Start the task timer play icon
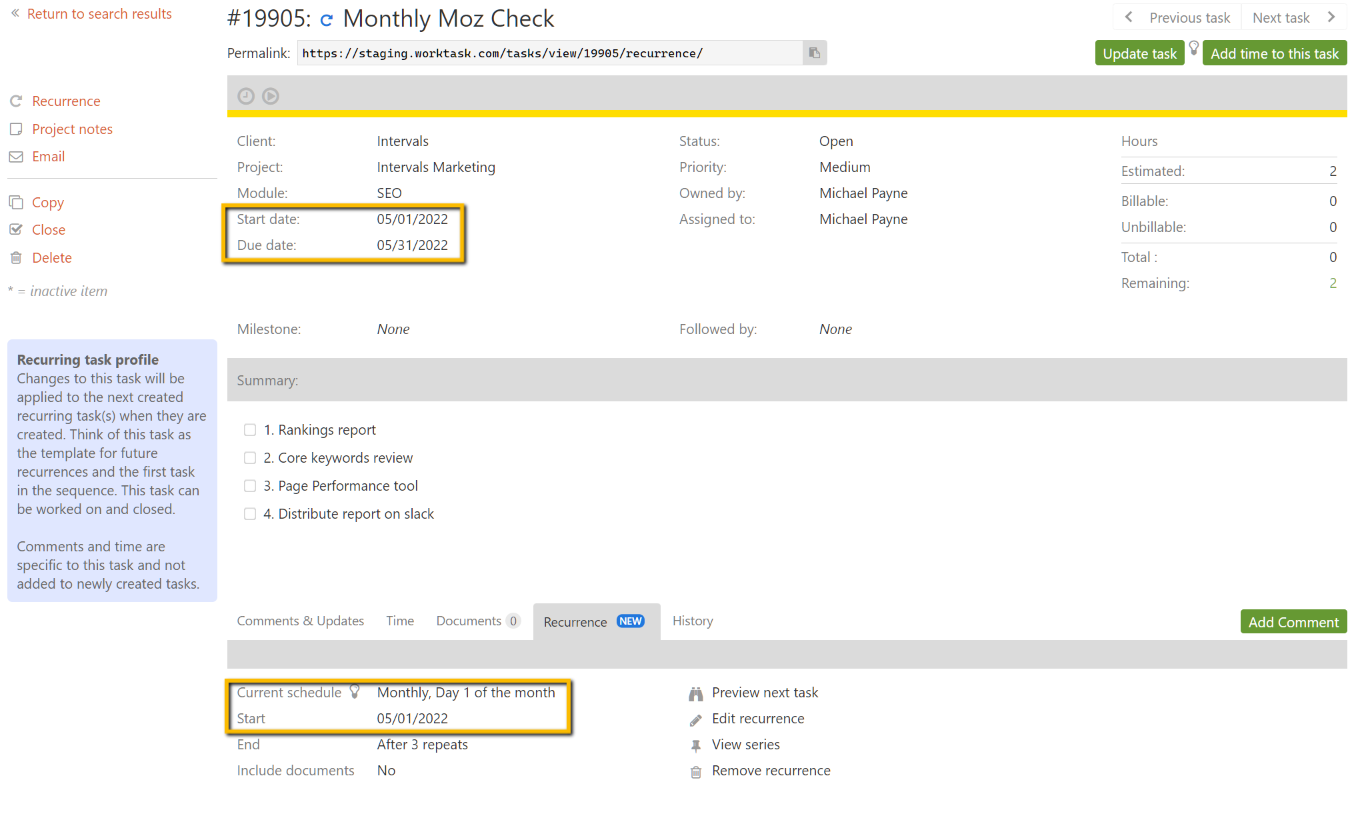The image size is (1349, 816). point(270,96)
